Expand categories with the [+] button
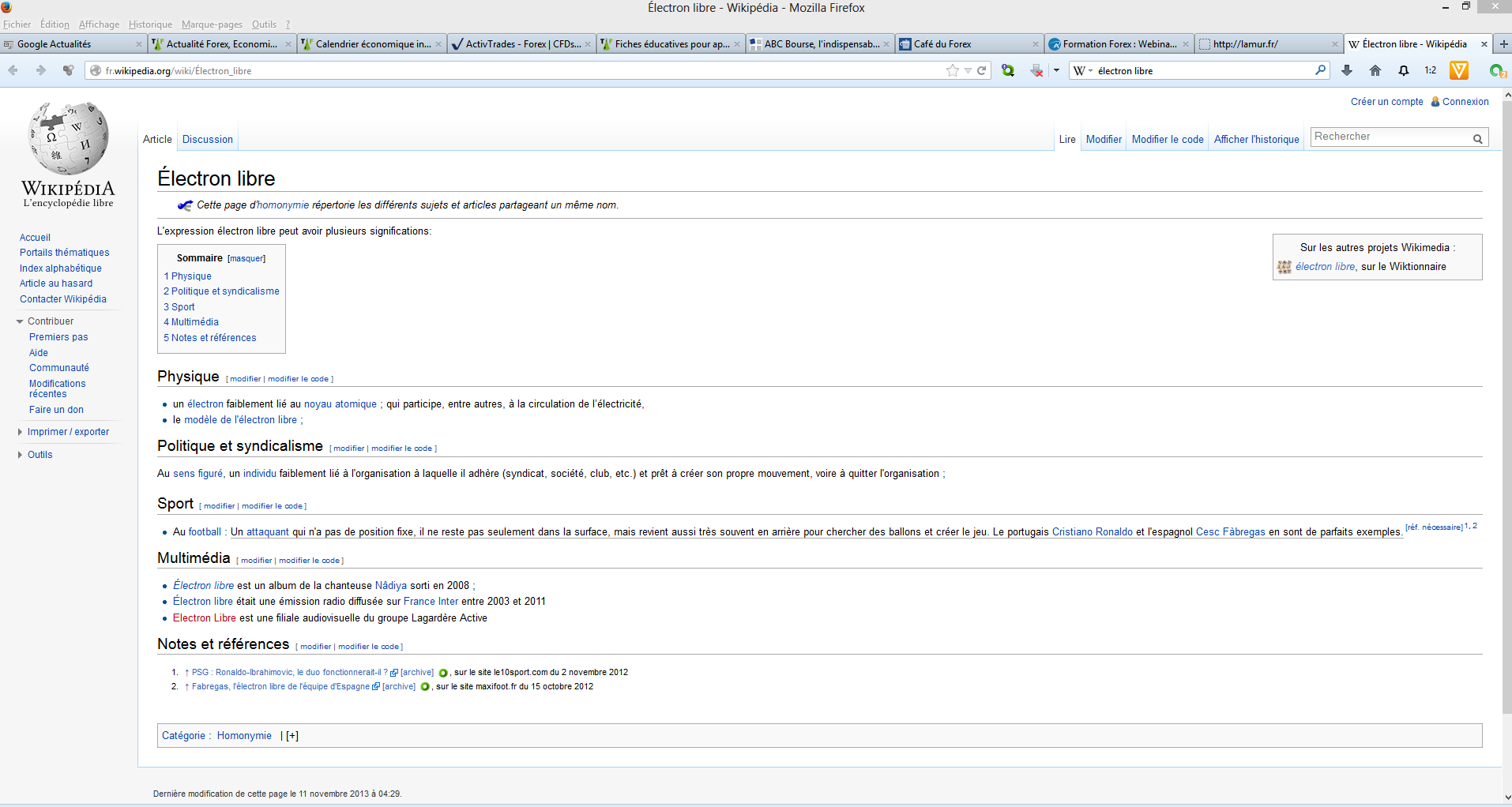1512x807 pixels. [x=292, y=736]
